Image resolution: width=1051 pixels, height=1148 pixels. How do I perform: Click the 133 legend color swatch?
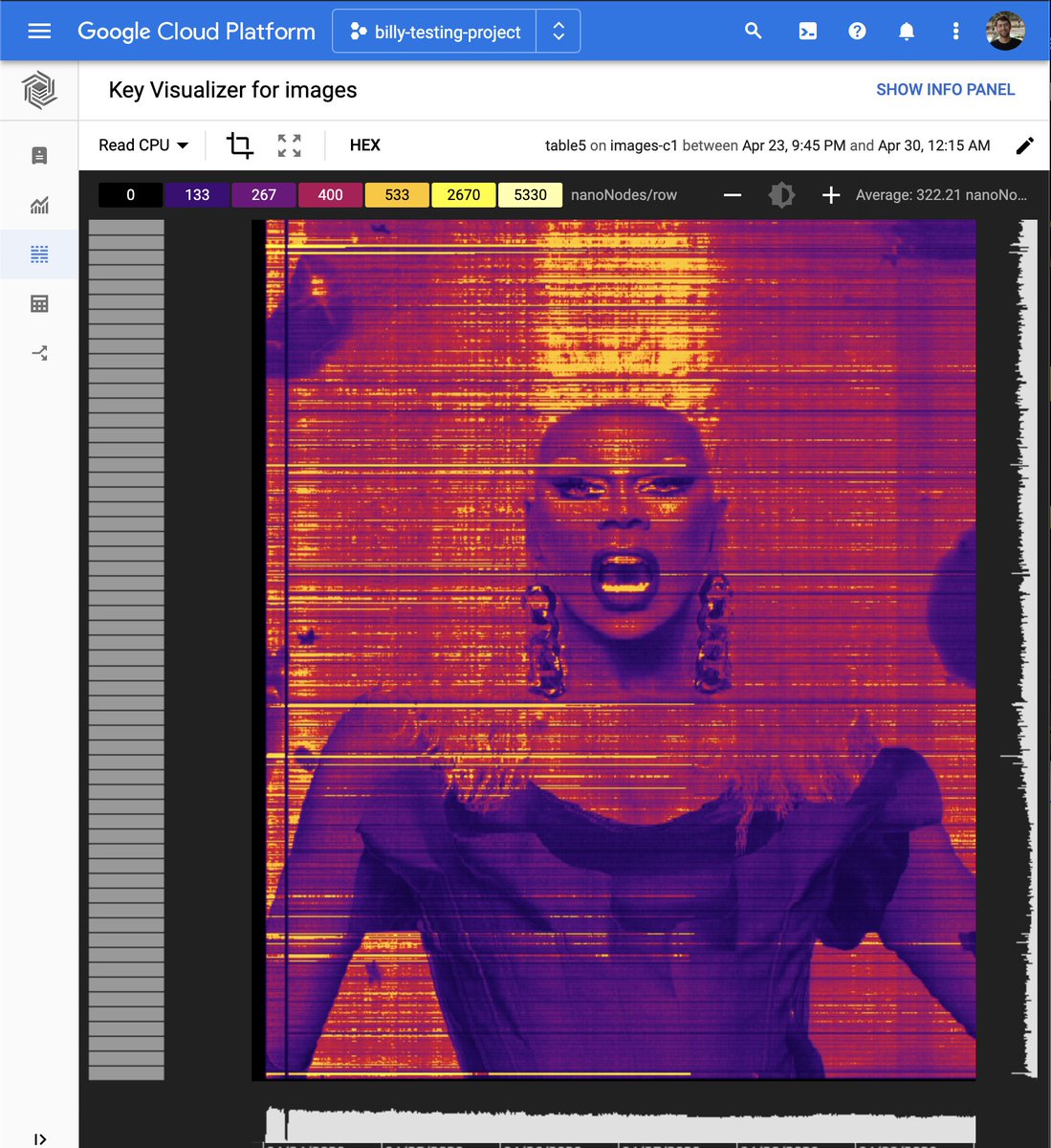pyautogui.click(x=197, y=195)
